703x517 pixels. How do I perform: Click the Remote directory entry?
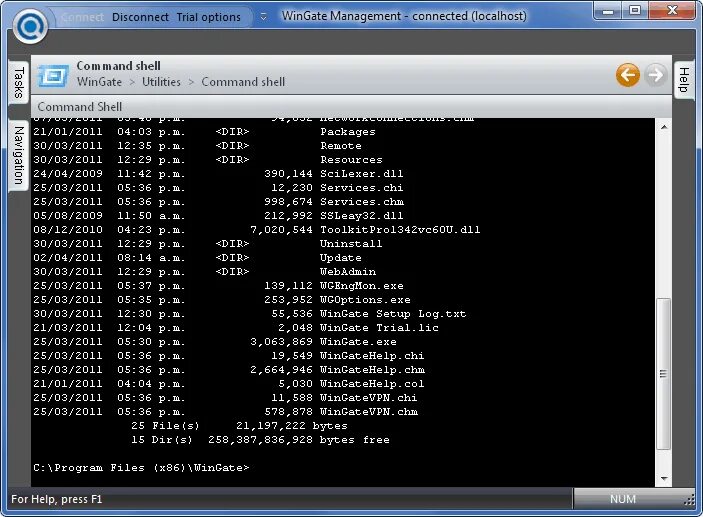click(341, 146)
